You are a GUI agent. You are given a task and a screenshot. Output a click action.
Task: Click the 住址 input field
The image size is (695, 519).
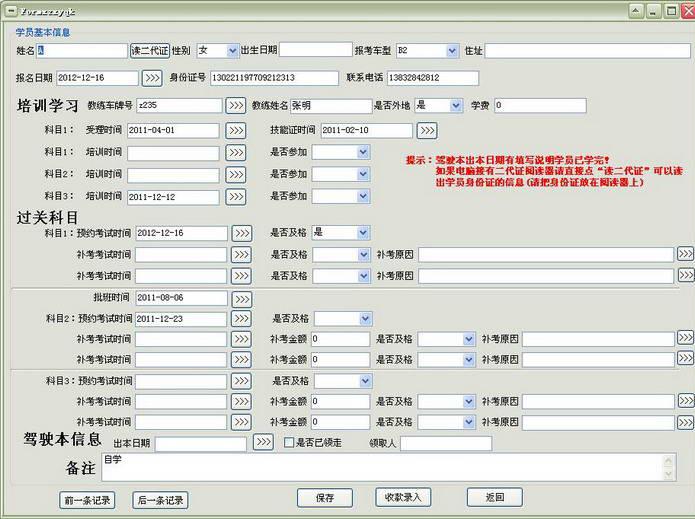pyautogui.click(x=588, y=51)
